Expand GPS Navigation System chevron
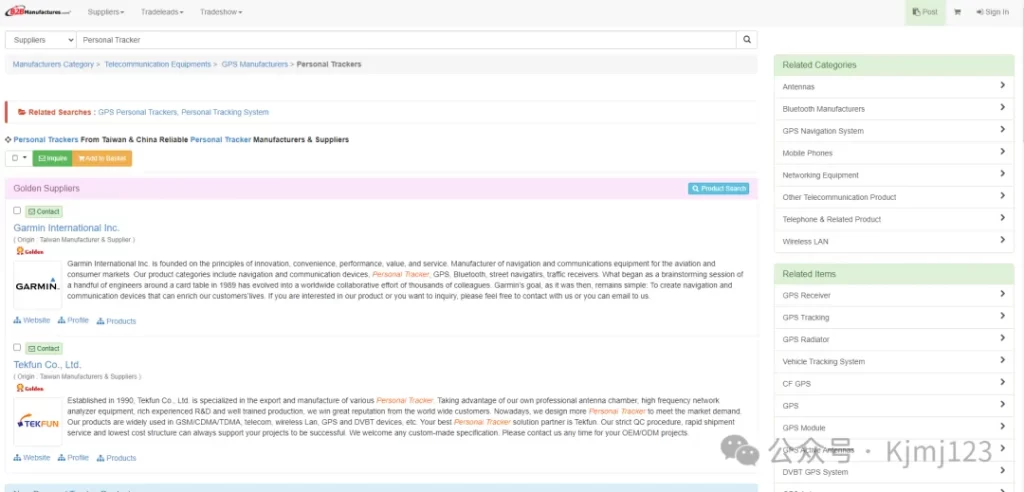1024x492 pixels. (1002, 129)
